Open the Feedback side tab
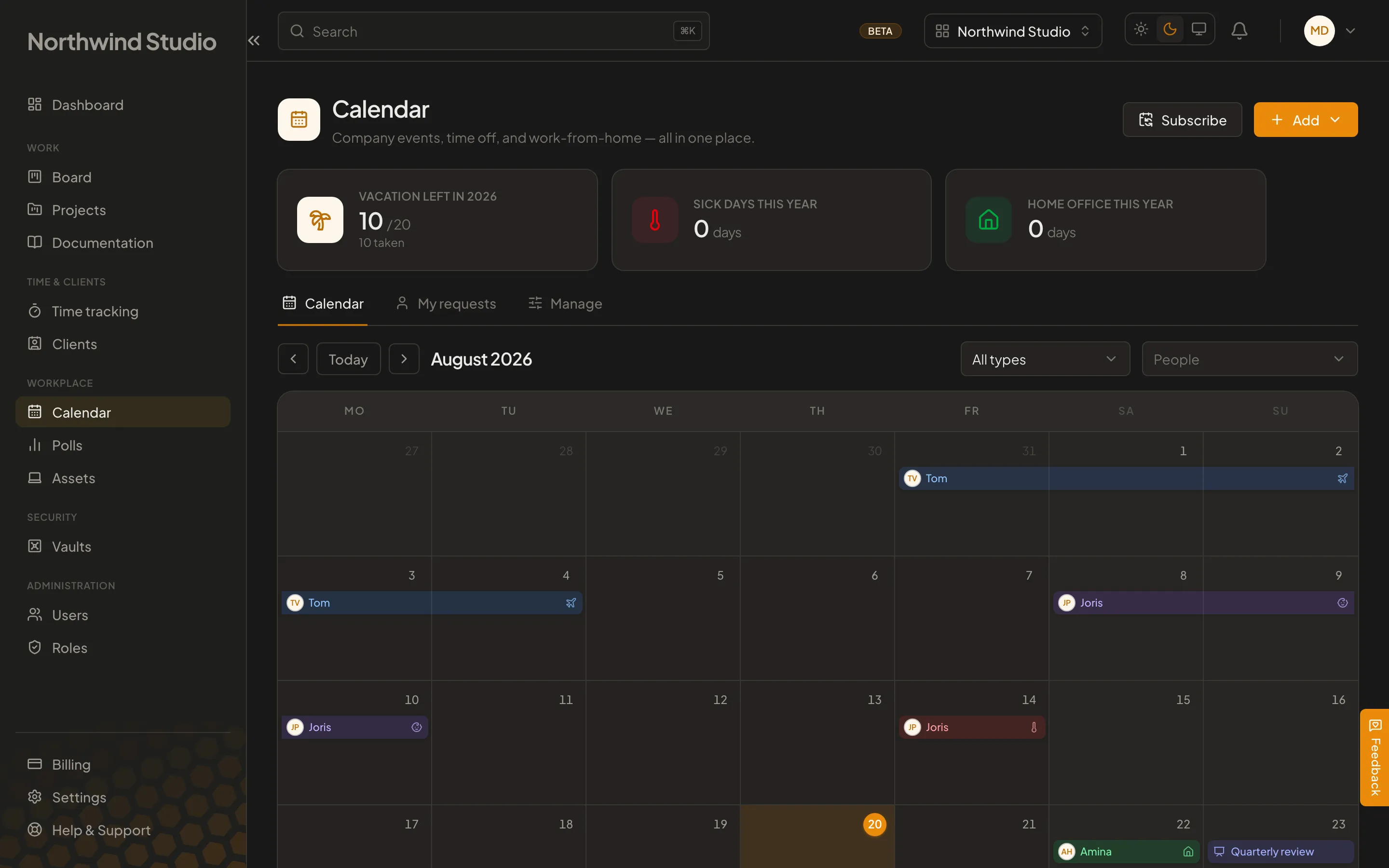 click(x=1375, y=758)
